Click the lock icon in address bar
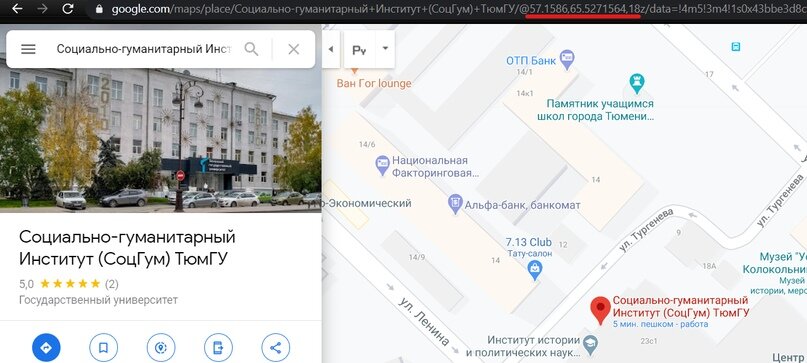The image size is (807, 363). (99, 9)
